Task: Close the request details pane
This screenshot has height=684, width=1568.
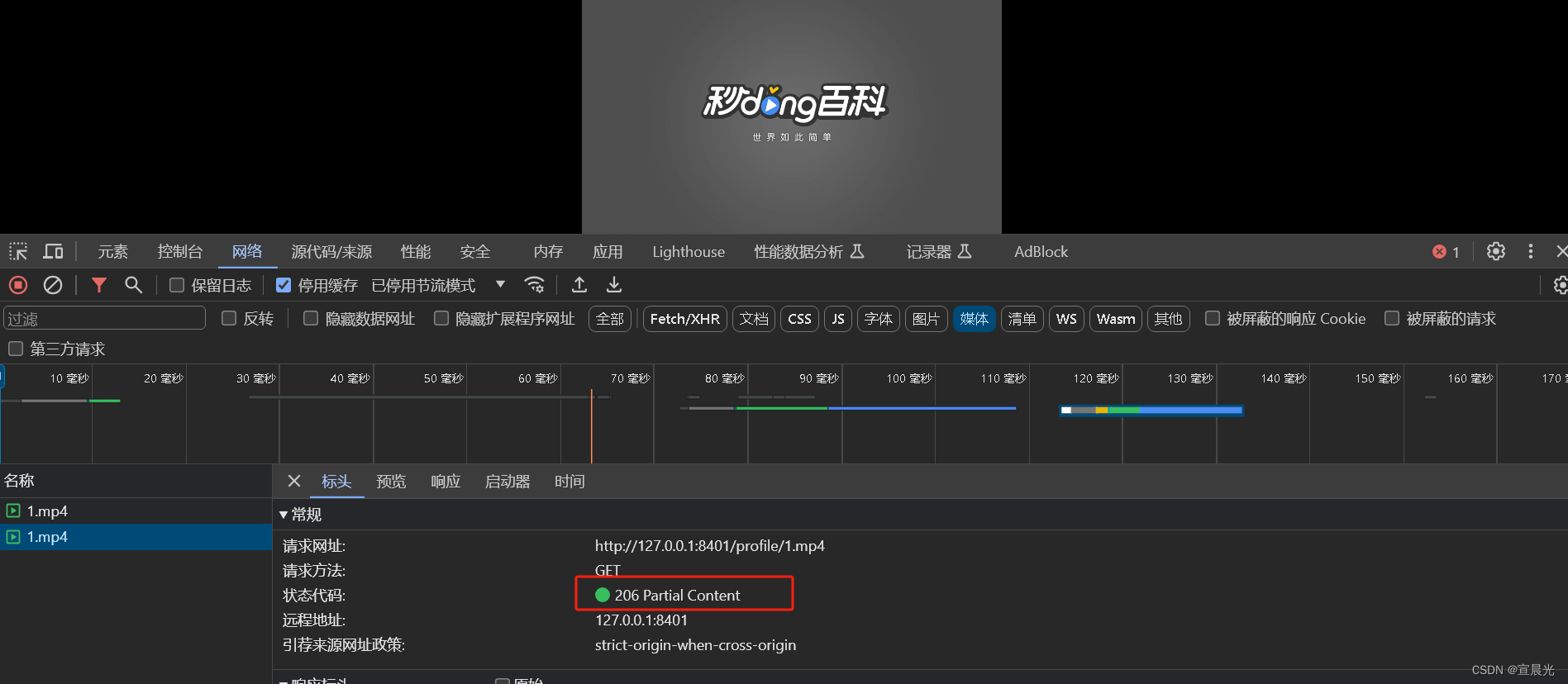Action: [x=293, y=481]
